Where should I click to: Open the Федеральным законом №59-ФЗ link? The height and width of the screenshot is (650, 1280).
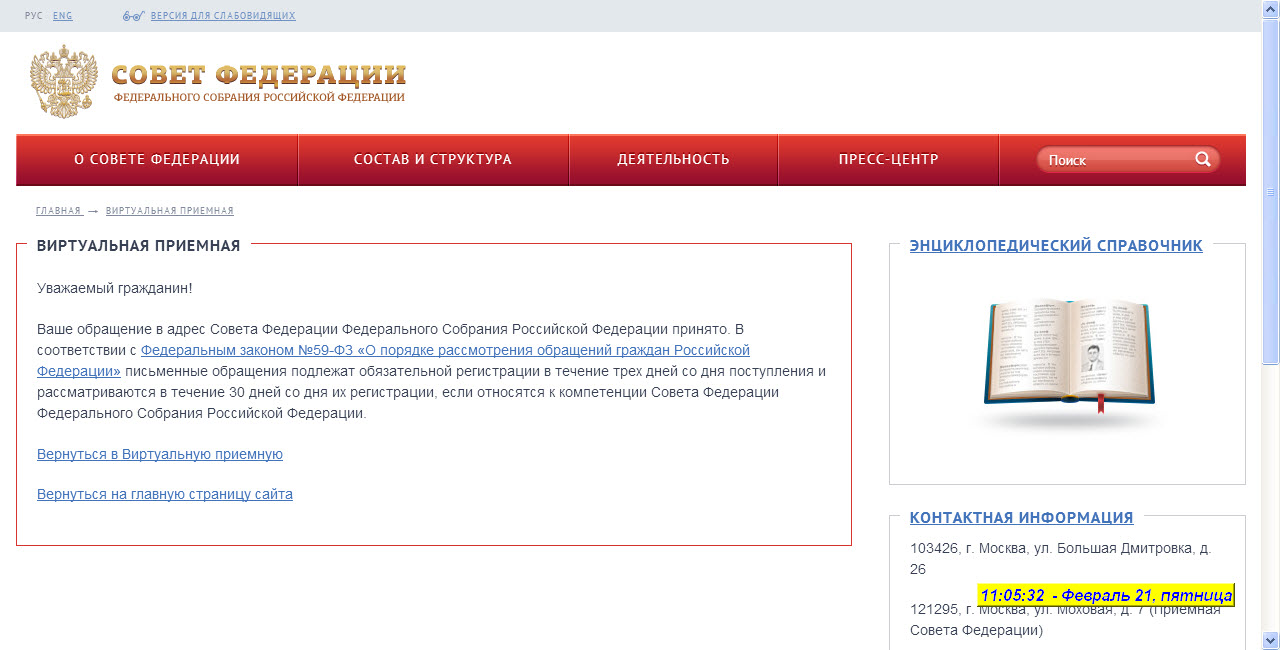click(445, 350)
